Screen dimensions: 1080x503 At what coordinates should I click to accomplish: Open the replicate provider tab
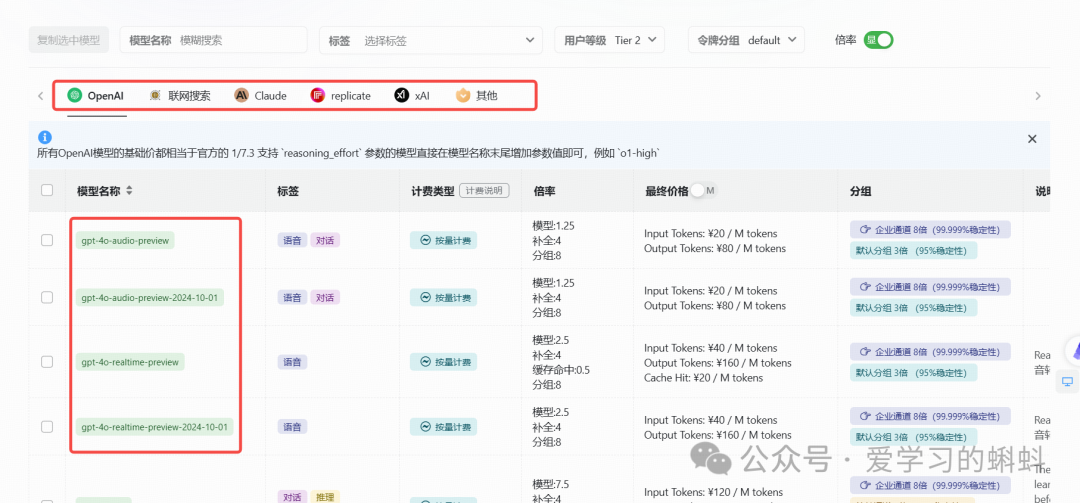[341, 96]
